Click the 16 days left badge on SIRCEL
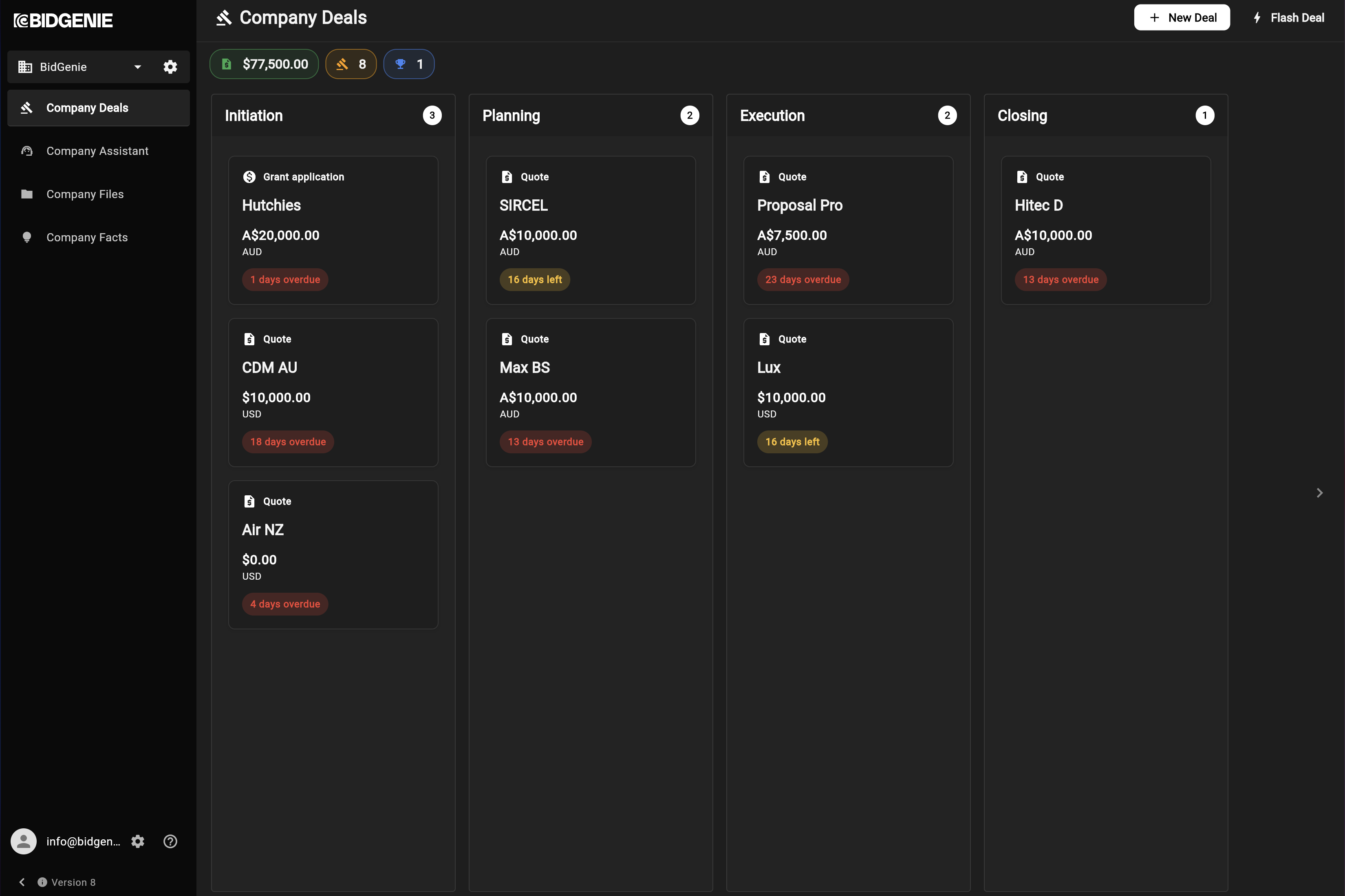Screen dimensions: 1345x896 [x=535, y=279]
